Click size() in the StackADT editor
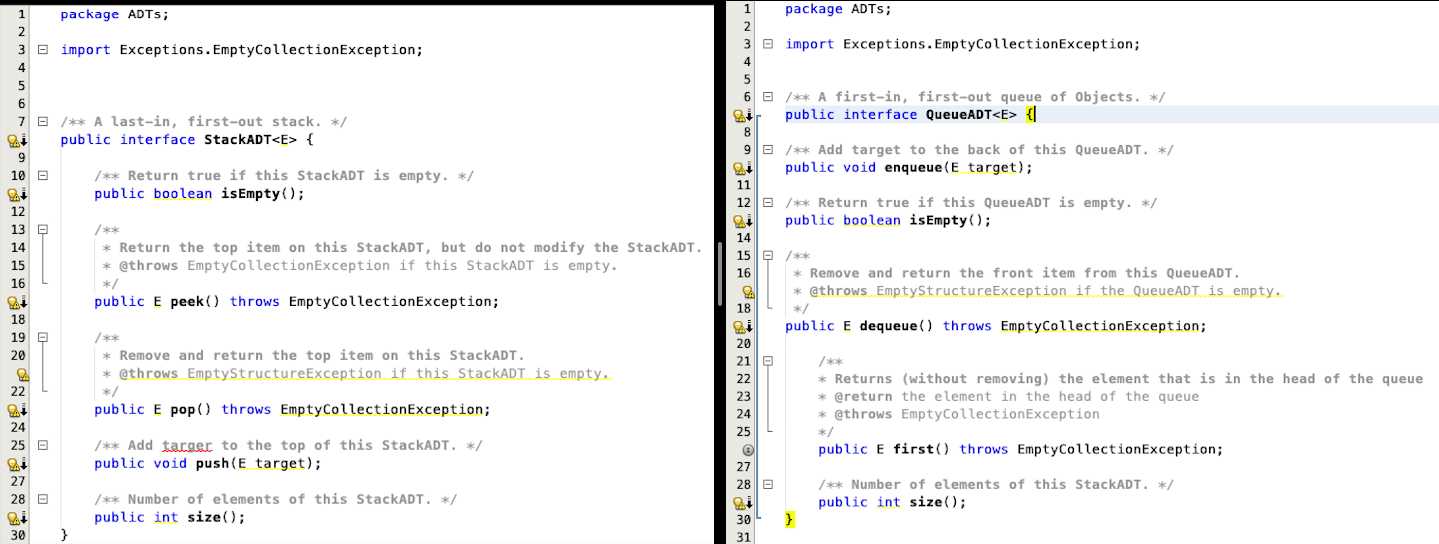Image resolution: width=1439 pixels, height=544 pixels. tap(212, 518)
